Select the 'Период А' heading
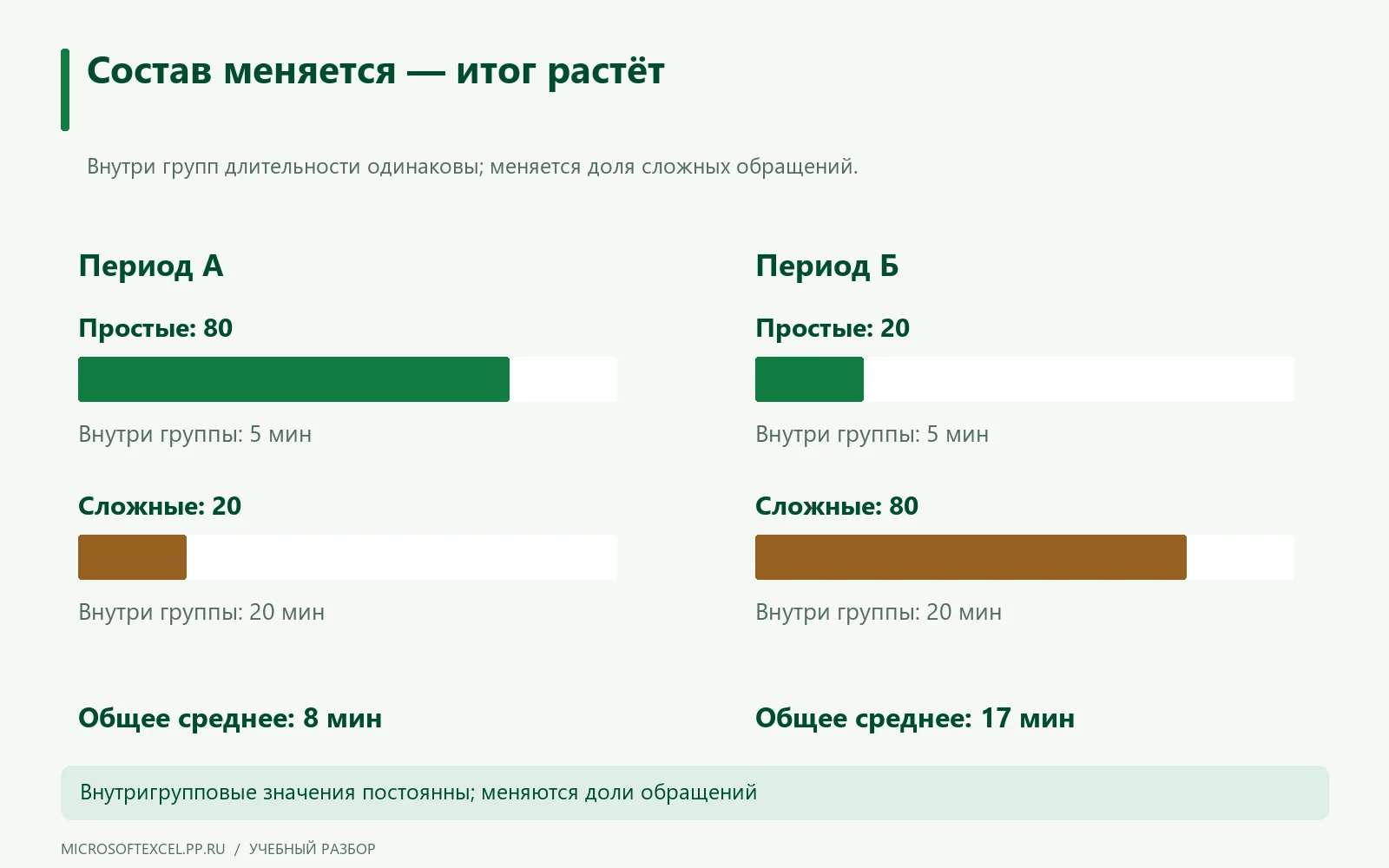1389x868 pixels. click(151, 266)
